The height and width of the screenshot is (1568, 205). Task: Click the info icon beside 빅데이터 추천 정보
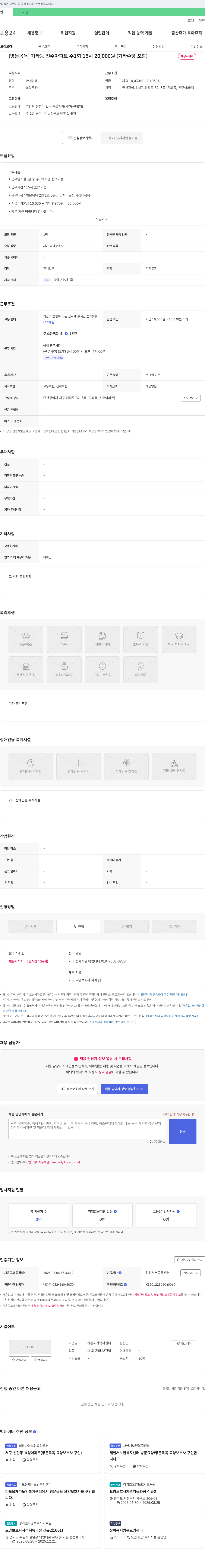[x=35, y=1432]
